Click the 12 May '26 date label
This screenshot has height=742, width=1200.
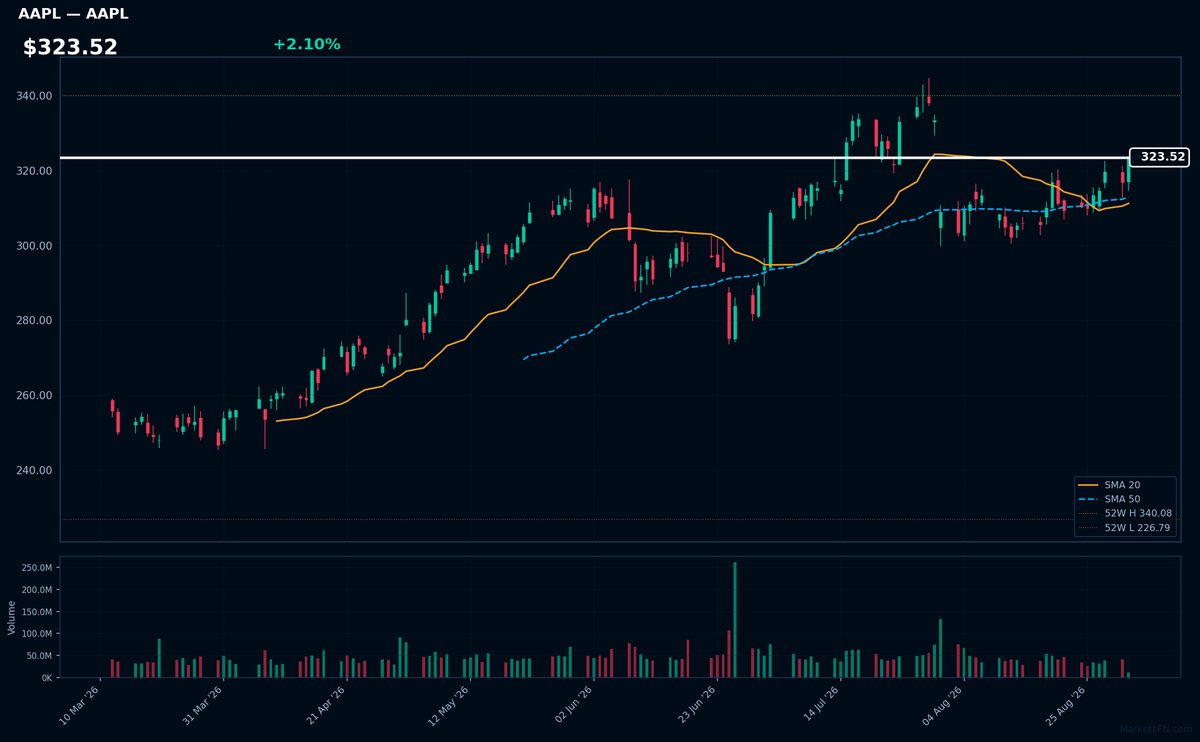(x=450, y=706)
